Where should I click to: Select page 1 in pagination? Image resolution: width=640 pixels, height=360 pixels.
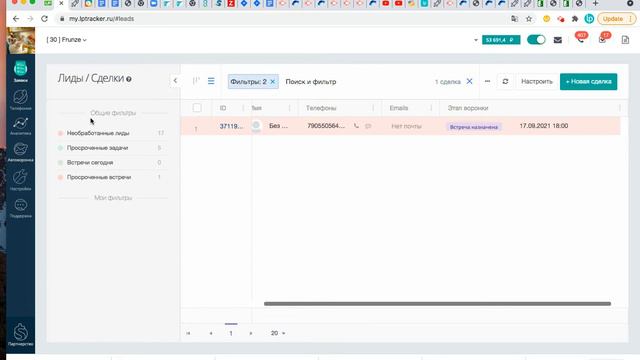231,333
